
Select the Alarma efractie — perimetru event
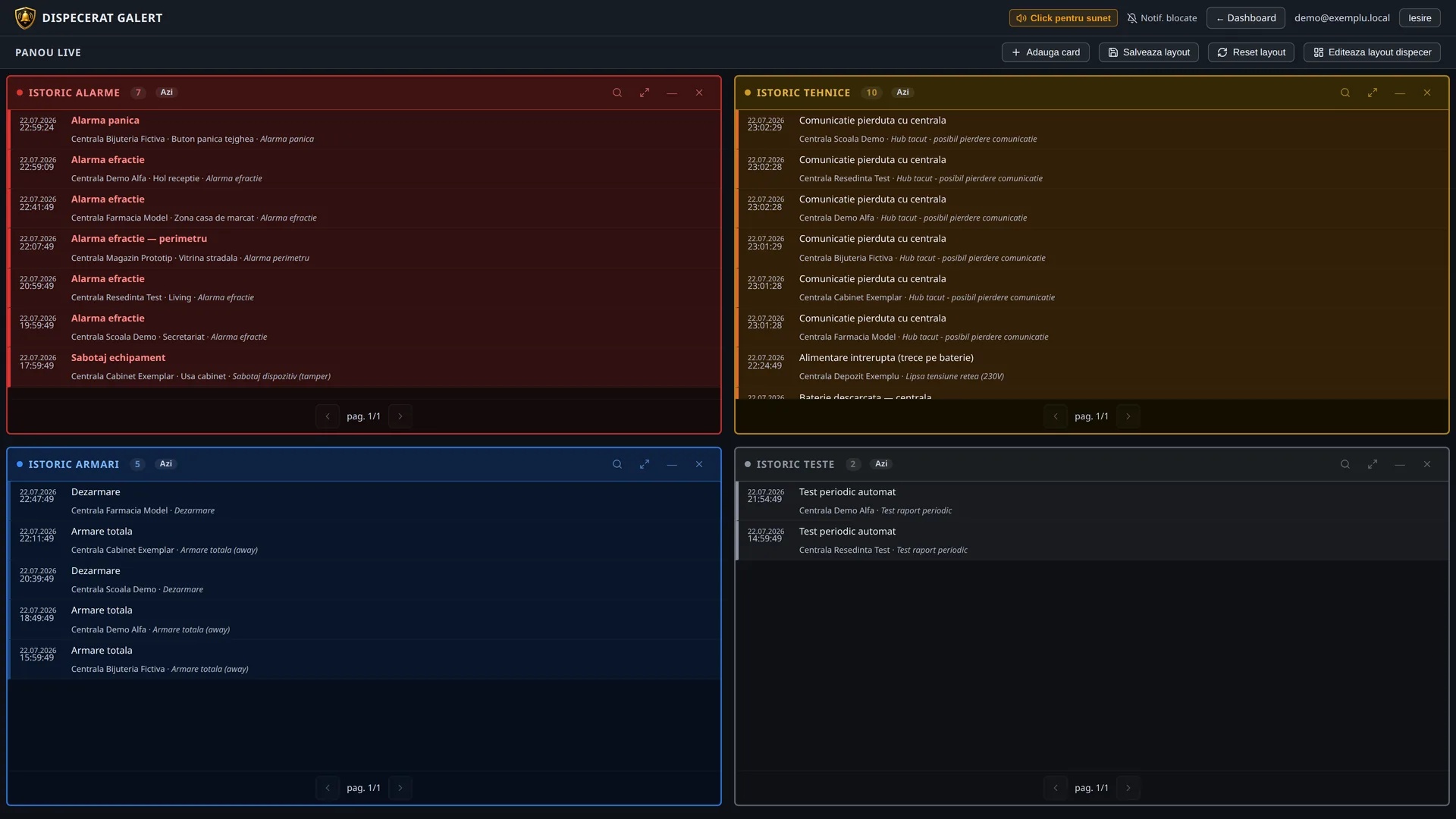(x=365, y=248)
